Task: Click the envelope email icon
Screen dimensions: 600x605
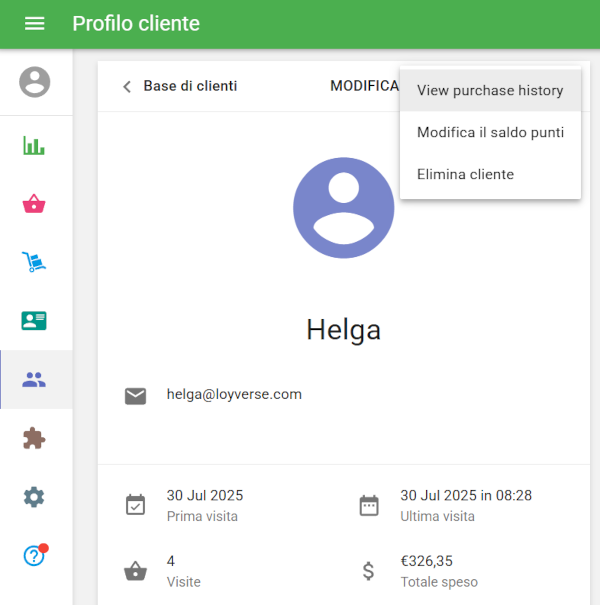Action: tap(135, 396)
